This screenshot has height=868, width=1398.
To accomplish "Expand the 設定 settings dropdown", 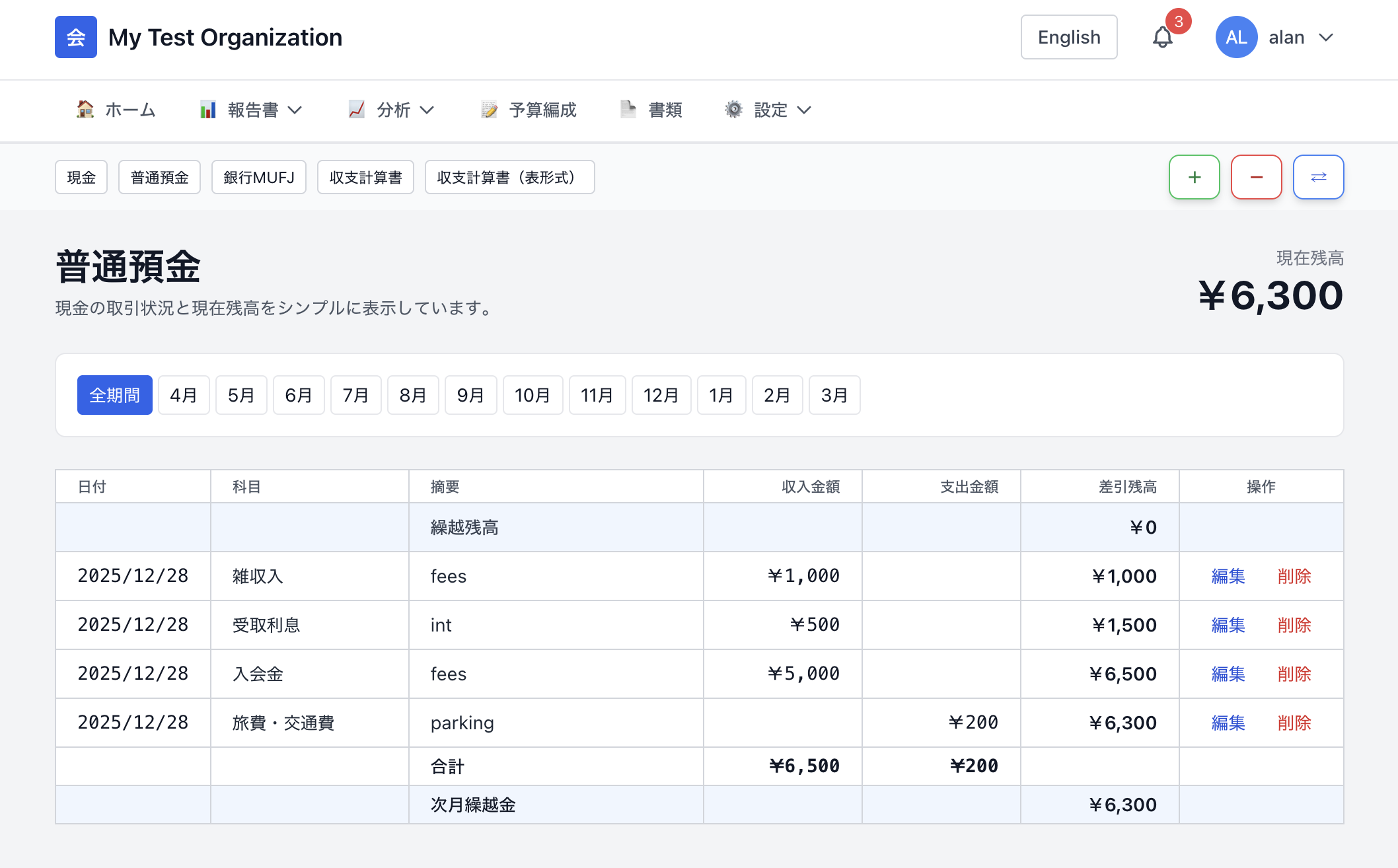I will [768, 110].
